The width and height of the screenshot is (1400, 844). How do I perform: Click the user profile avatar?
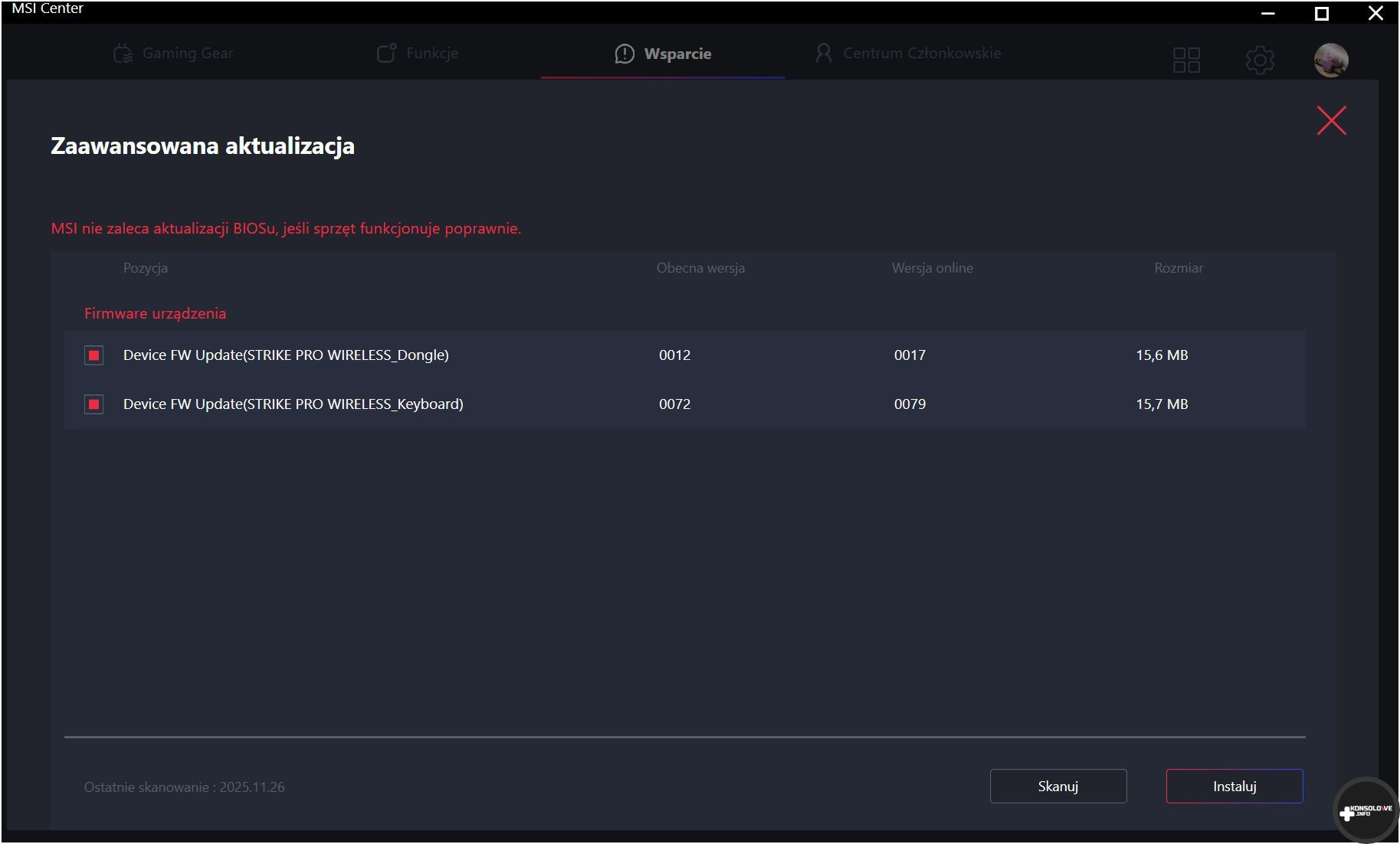[x=1331, y=60]
